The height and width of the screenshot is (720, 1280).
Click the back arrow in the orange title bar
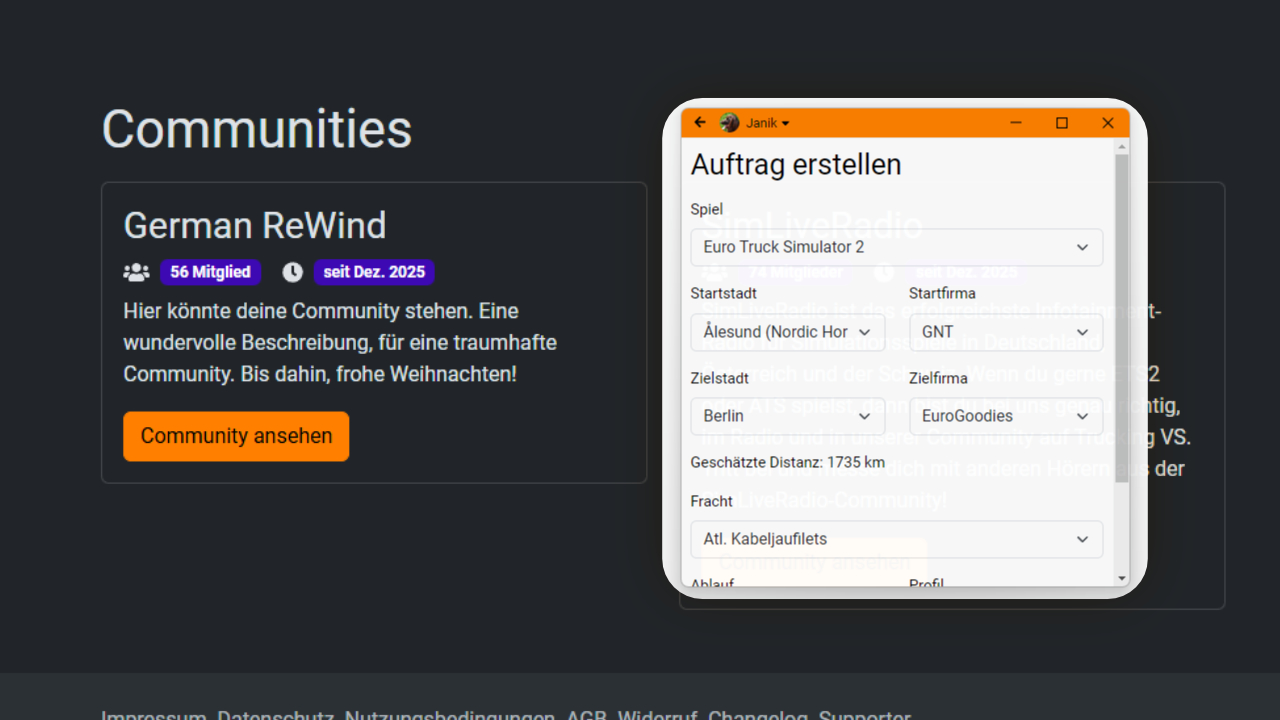[700, 123]
